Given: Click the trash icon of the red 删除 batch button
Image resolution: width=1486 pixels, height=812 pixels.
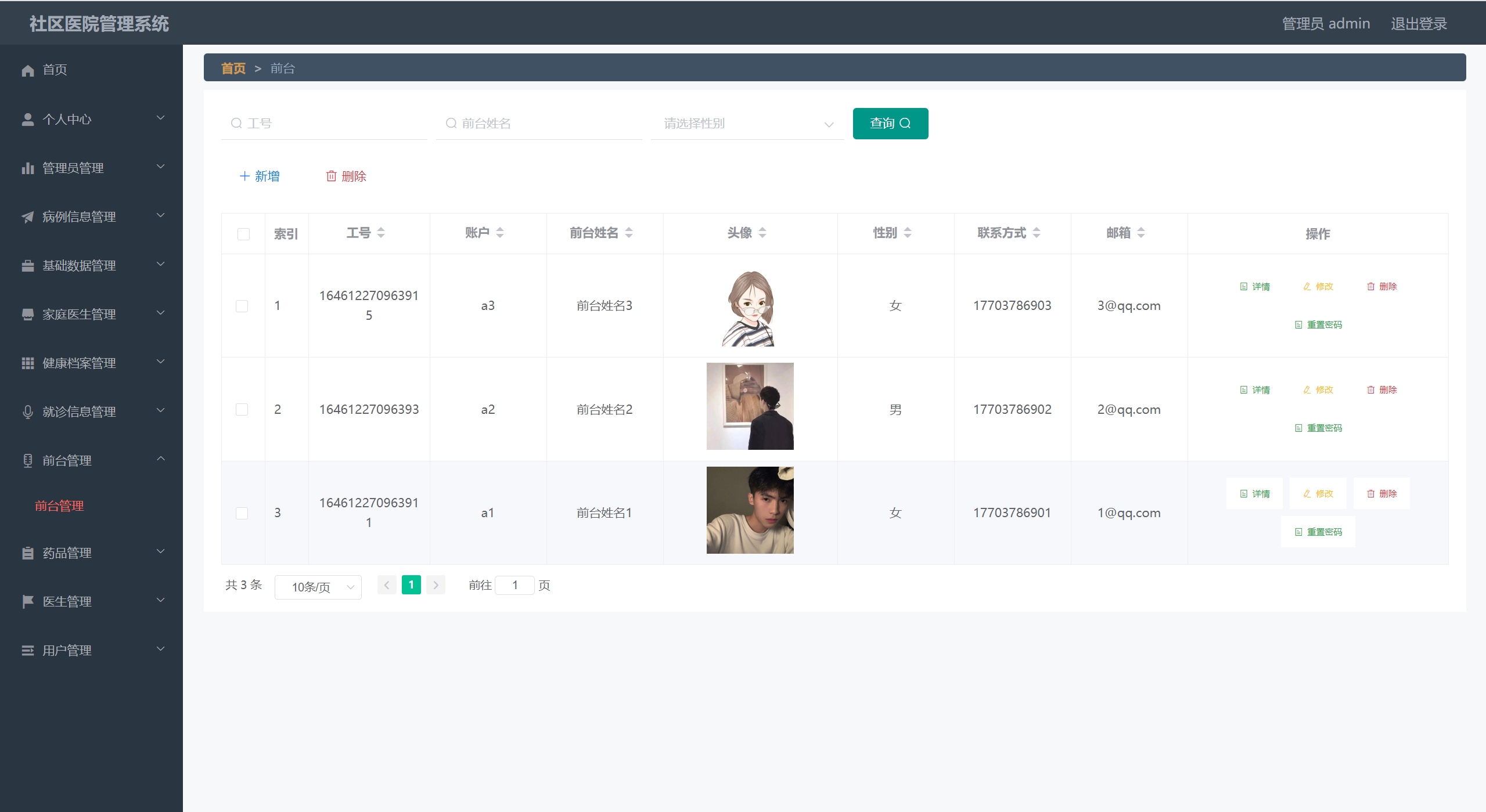Looking at the screenshot, I should (331, 176).
